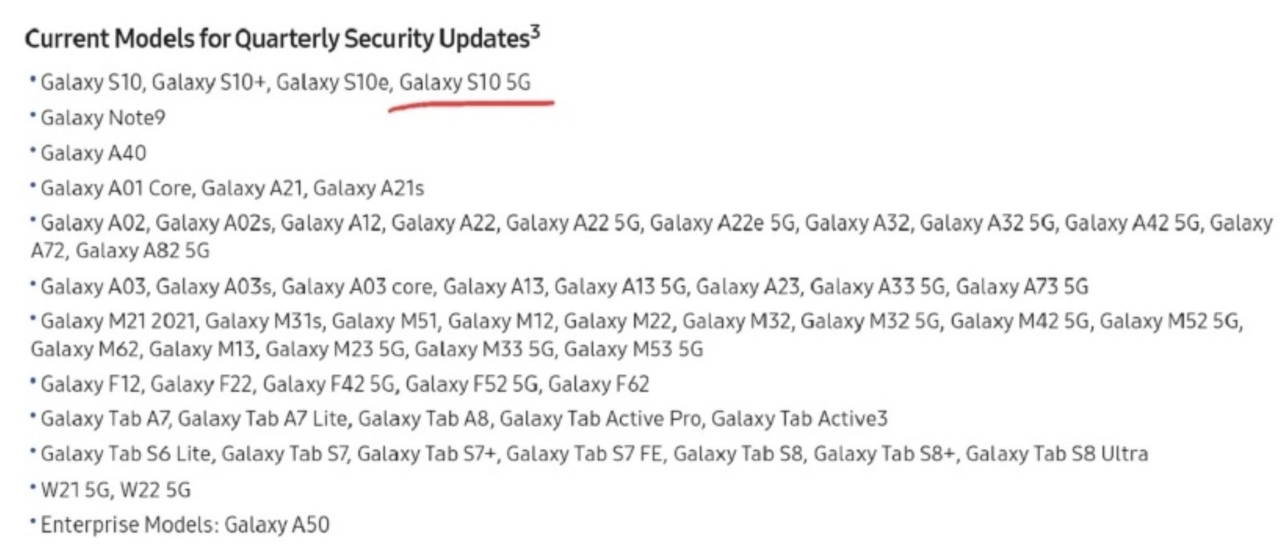Select the Galaxy Note9 list item
Viewport: 1280px width, 558px height.
103,118
